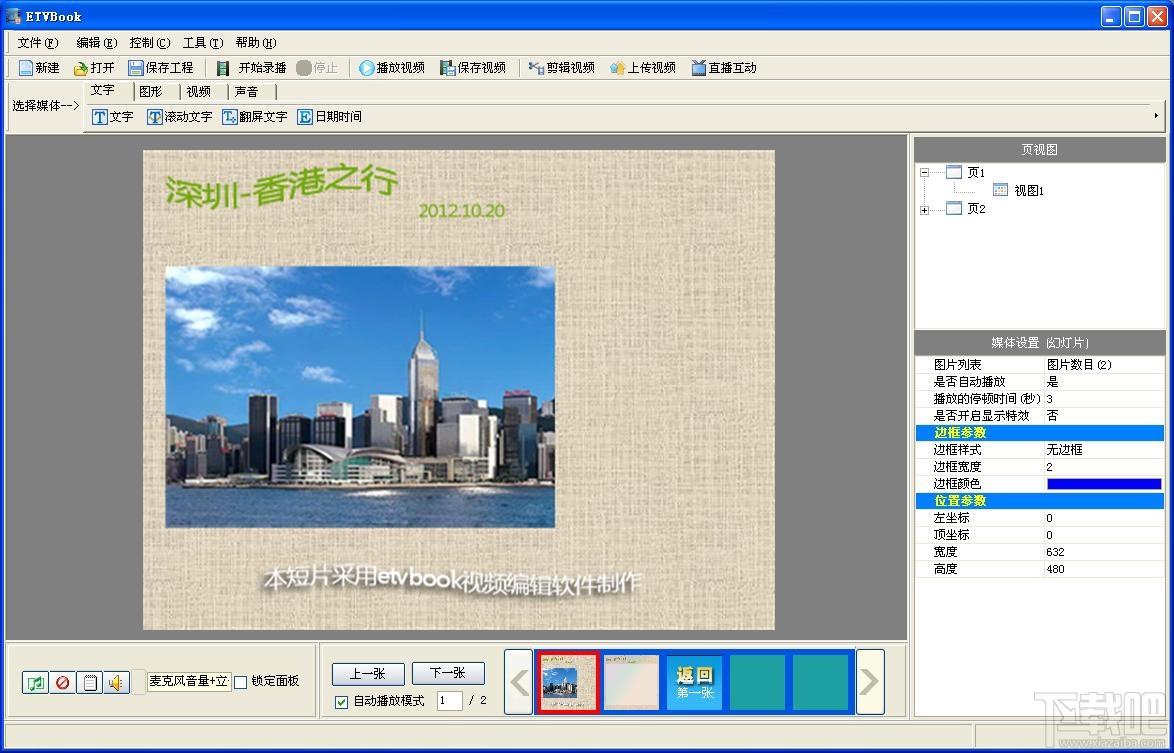Insert 翻屏文字 flip-screen text
Image resolution: width=1174 pixels, height=753 pixels.
click(255, 117)
